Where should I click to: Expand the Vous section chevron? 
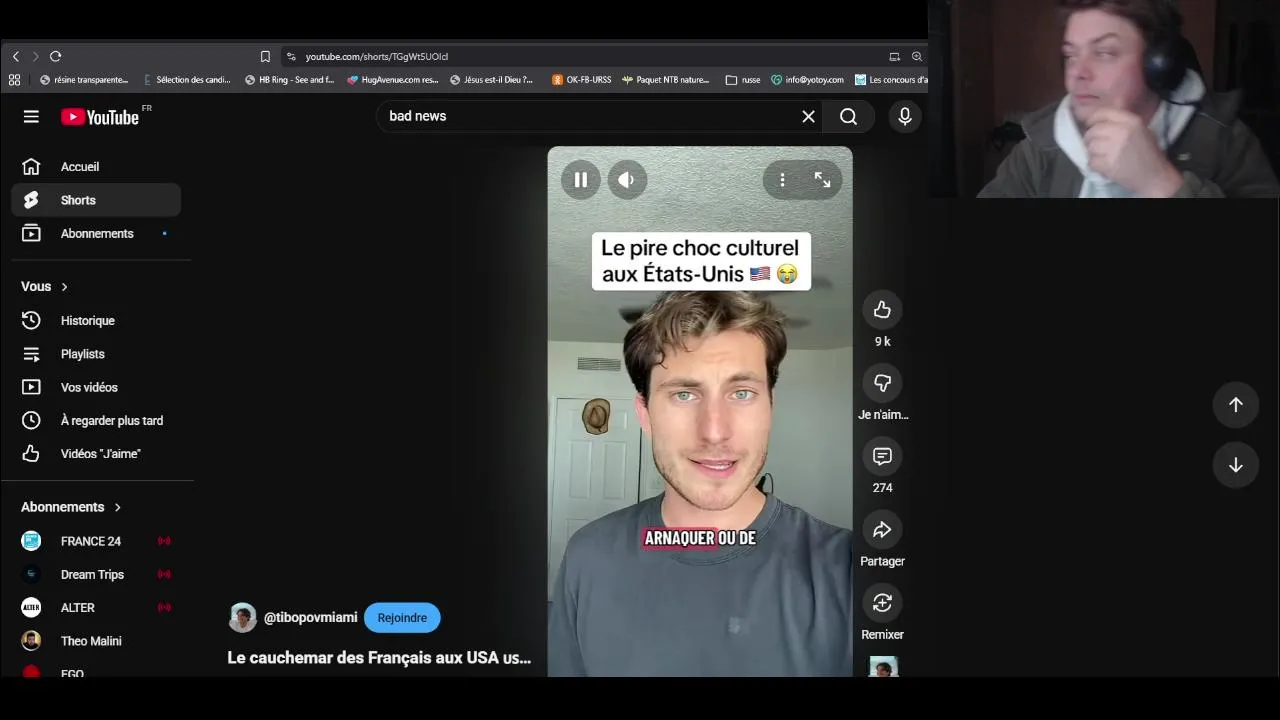point(65,287)
